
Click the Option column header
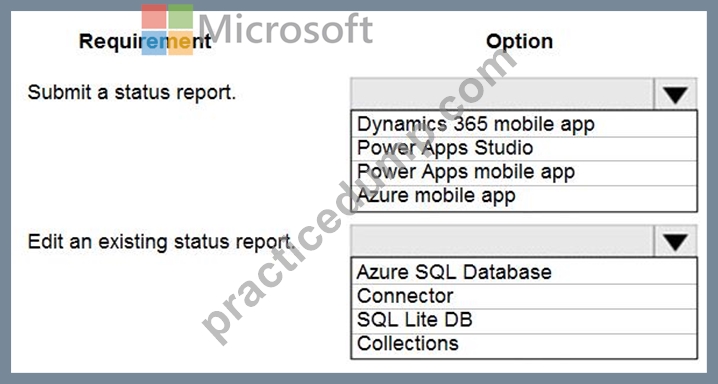(519, 41)
